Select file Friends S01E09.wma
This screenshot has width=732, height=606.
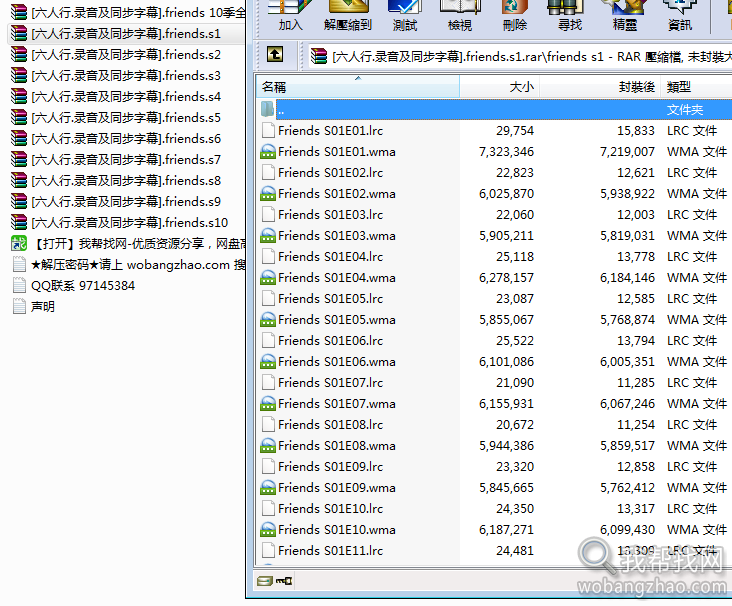(x=337, y=488)
